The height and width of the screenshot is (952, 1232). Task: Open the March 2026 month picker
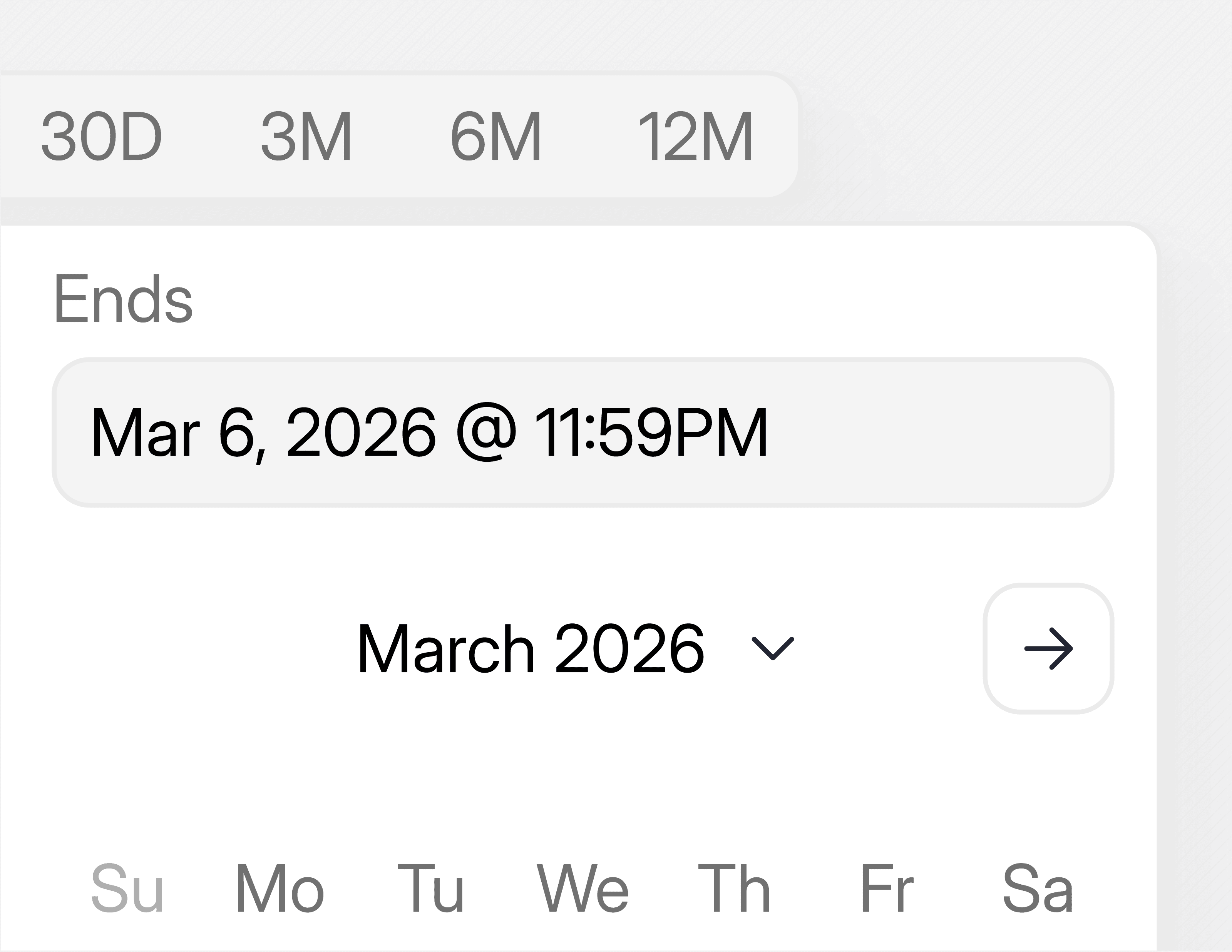point(530,649)
